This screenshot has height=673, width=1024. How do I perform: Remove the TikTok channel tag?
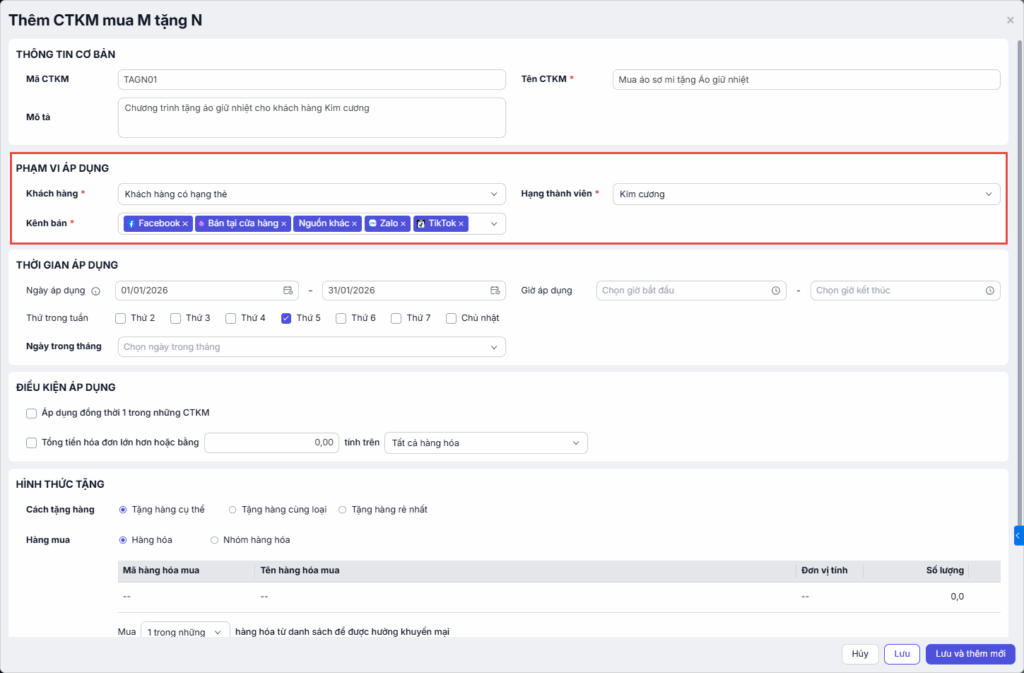tap(461, 224)
